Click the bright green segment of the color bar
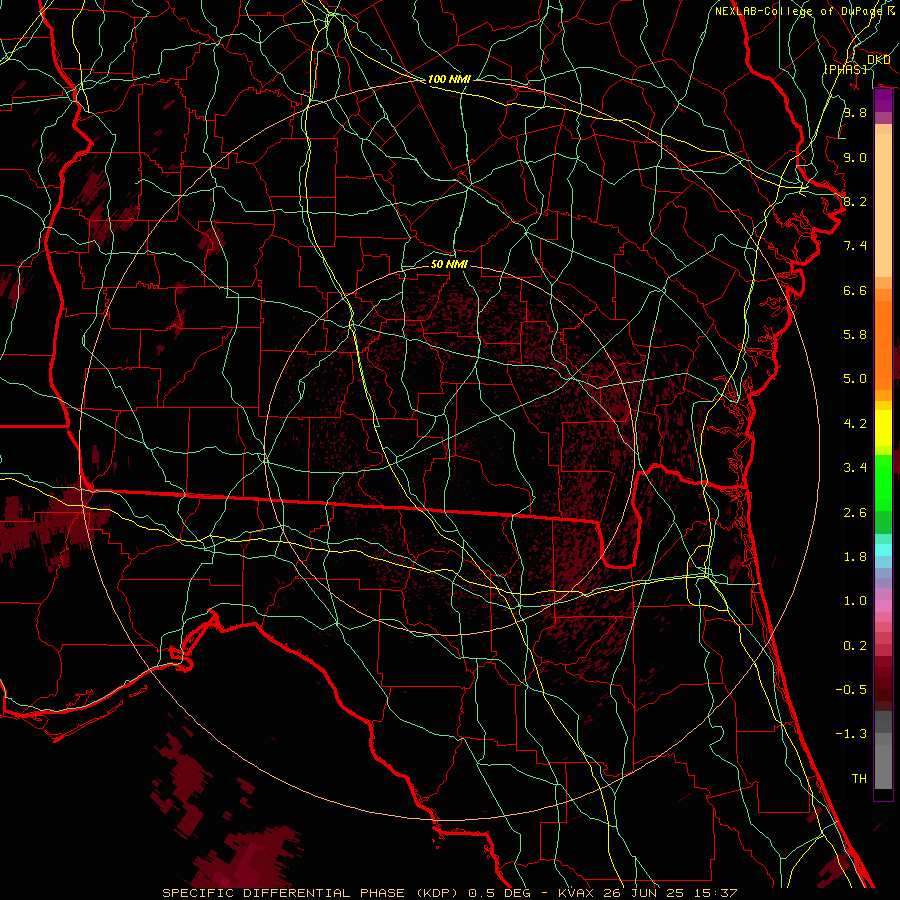Screen dimensions: 900x900 [x=883, y=482]
